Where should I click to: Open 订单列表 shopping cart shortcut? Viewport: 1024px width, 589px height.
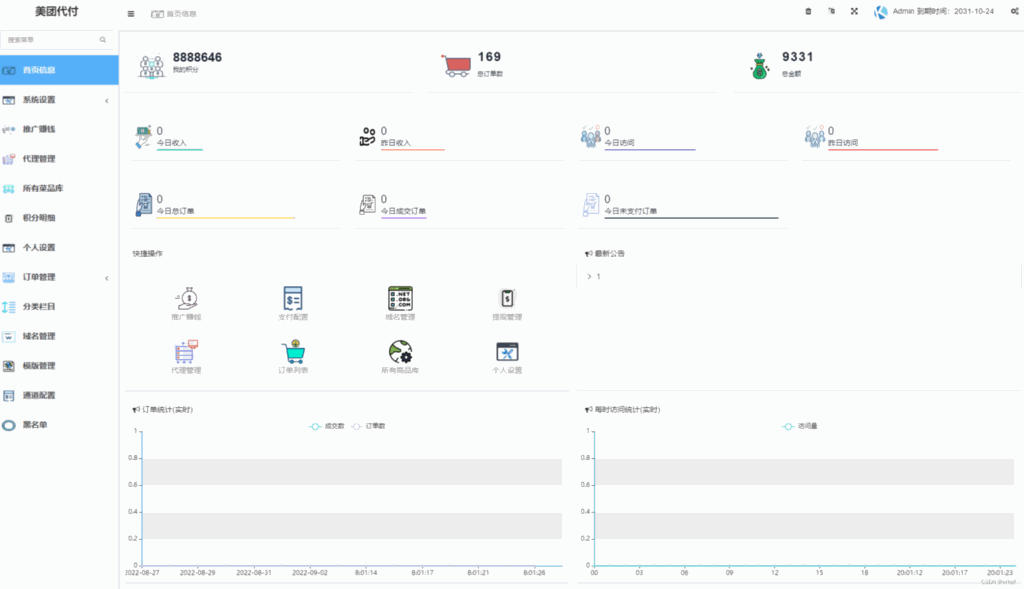tap(293, 352)
